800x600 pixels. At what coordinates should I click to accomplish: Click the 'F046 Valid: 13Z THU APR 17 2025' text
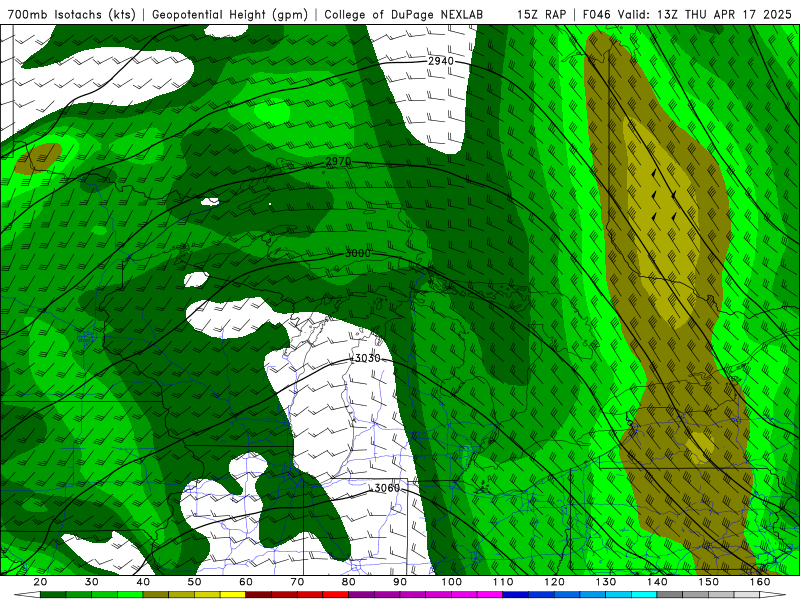point(687,15)
